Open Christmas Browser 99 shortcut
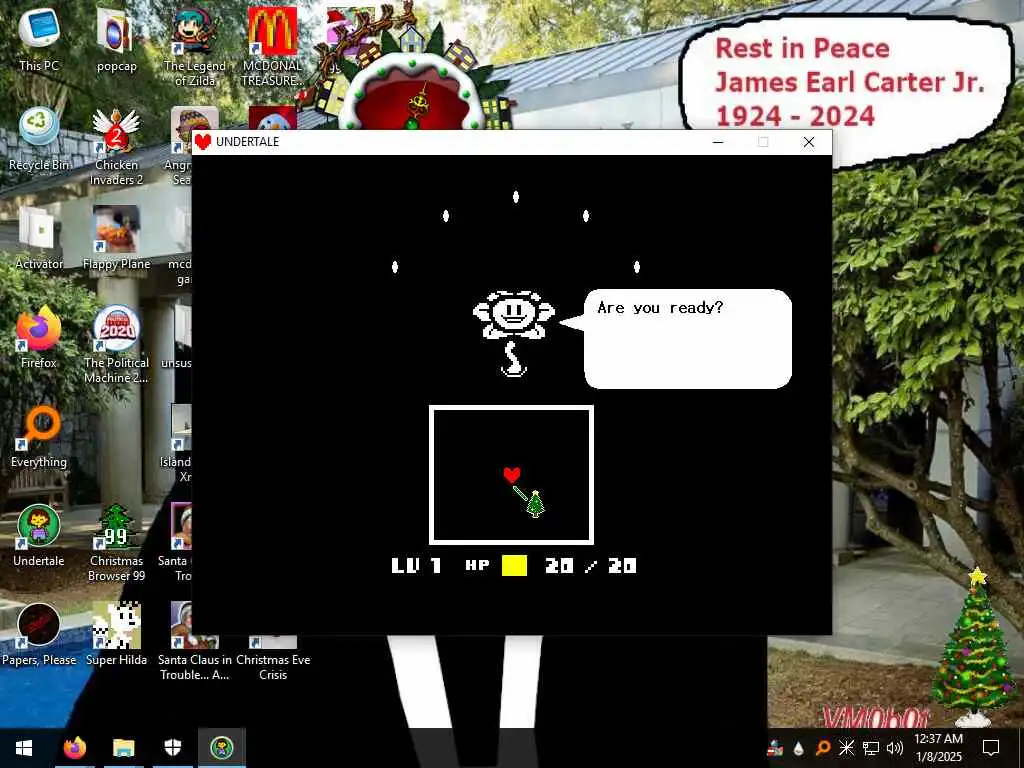 [x=116, y=543]
